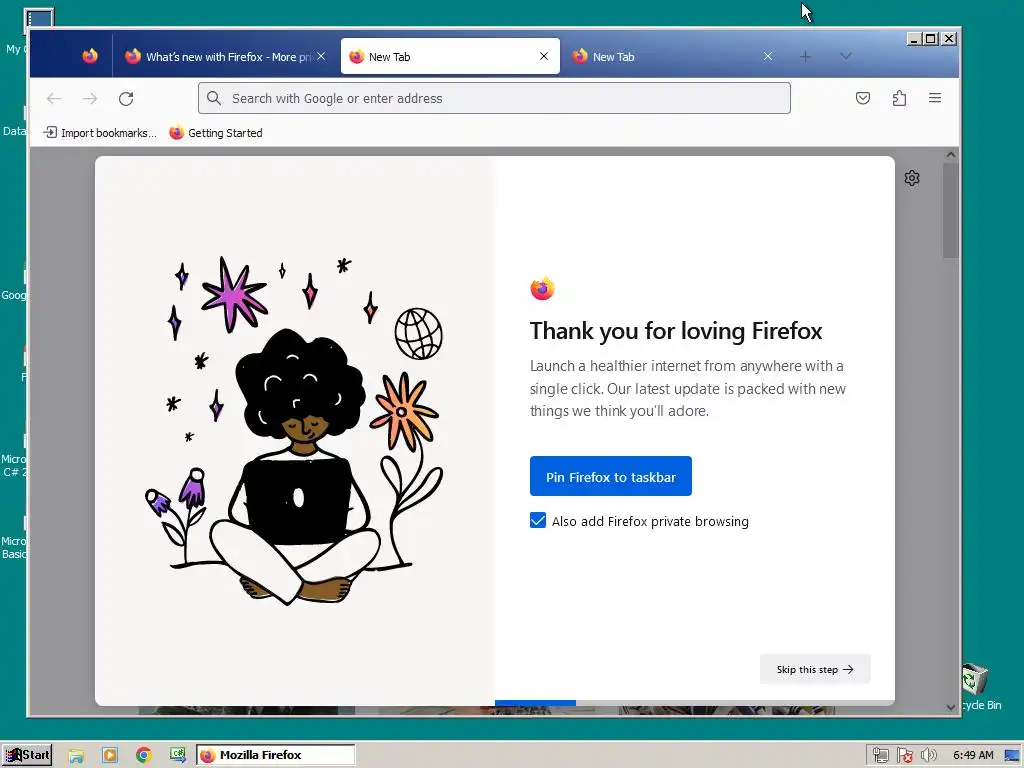Open the Firefox View pinned tab icon
1024x768 pixels.
coord(90,56)
